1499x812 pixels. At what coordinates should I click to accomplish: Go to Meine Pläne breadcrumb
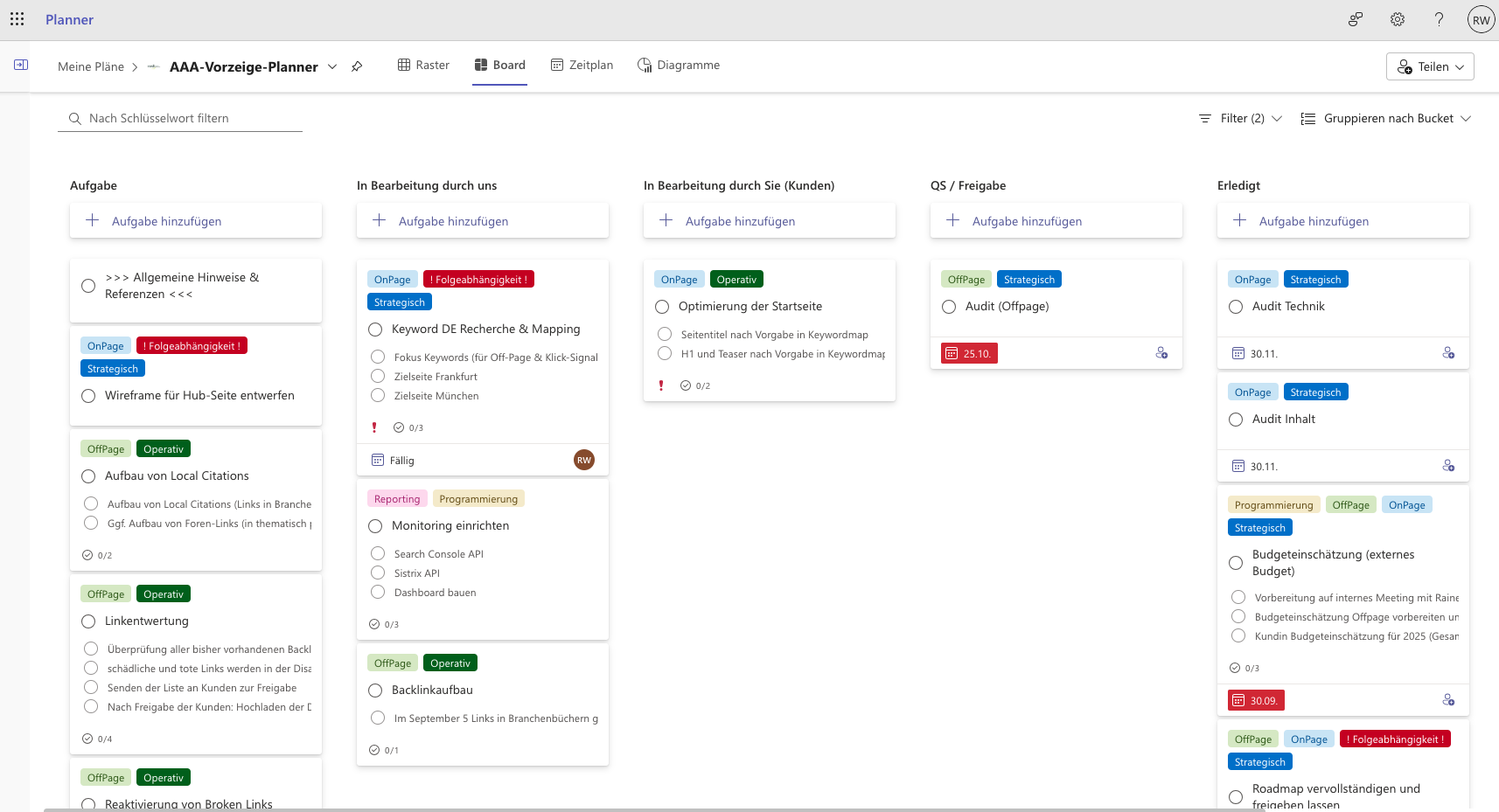tap(91, 66)
